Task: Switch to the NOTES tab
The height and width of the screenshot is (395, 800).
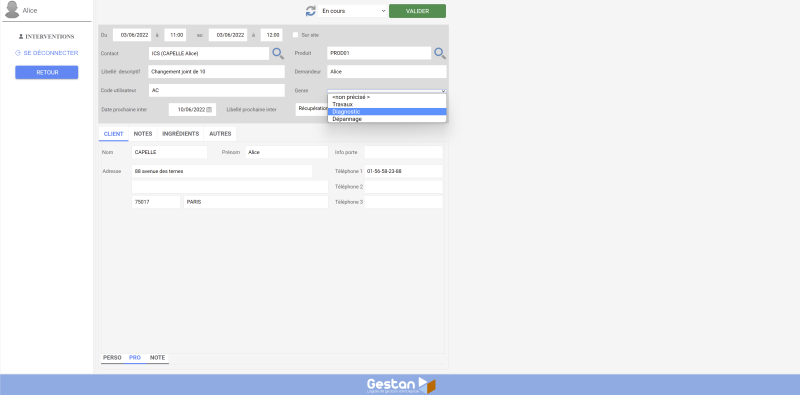Action: click(143, 134)
